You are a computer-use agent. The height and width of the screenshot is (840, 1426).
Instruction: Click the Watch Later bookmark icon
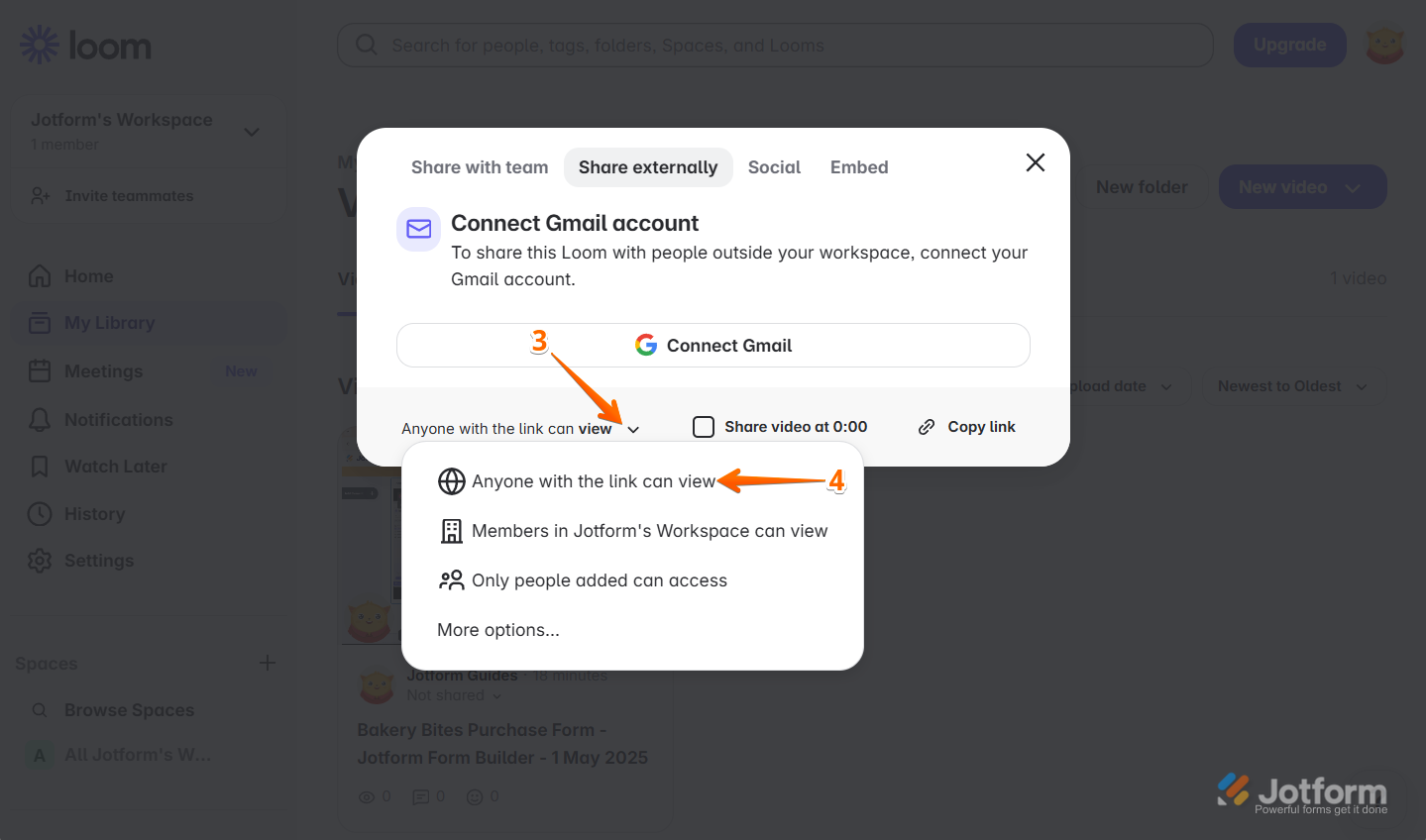(x=40, y=467)
